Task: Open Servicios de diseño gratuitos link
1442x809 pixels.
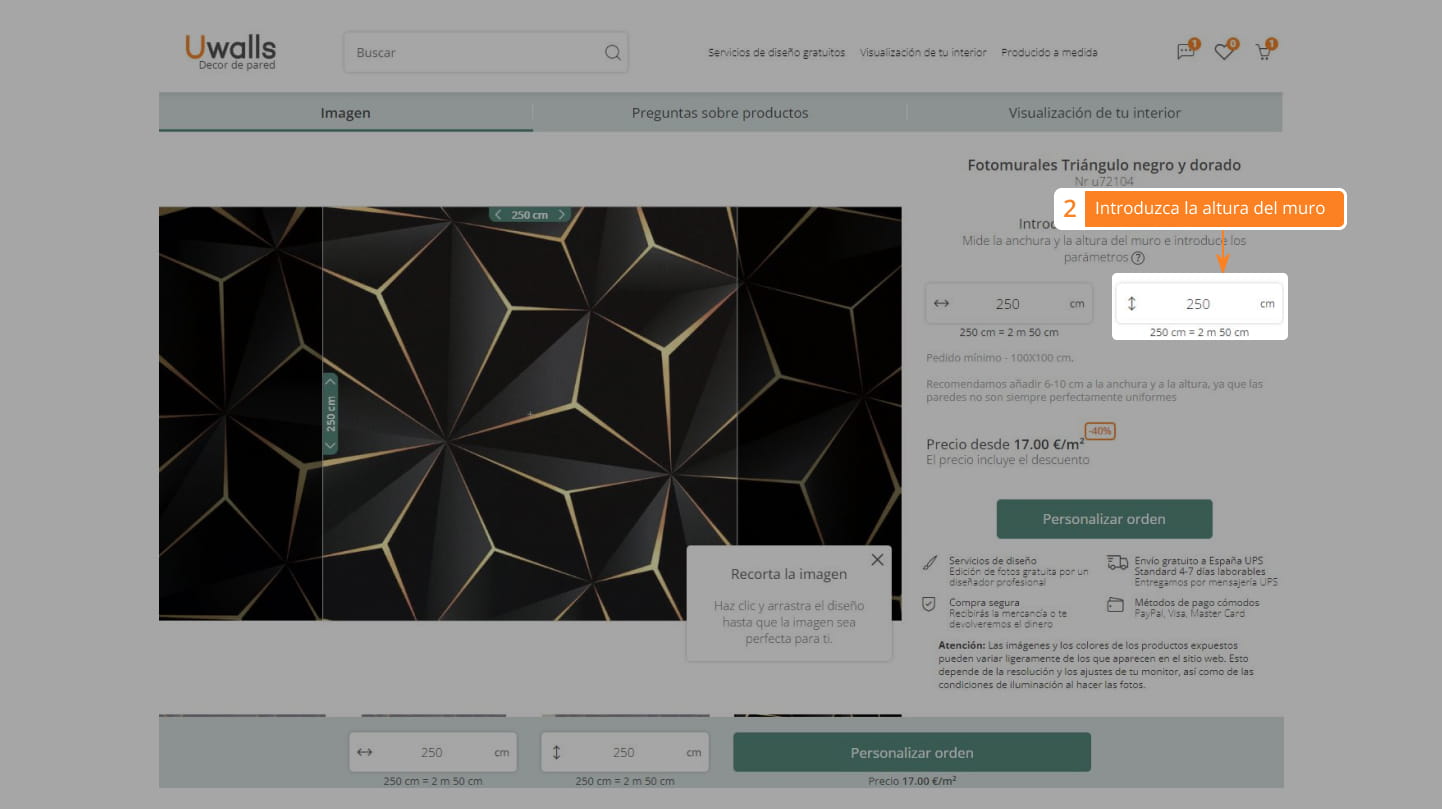Action: coord(776,53)
